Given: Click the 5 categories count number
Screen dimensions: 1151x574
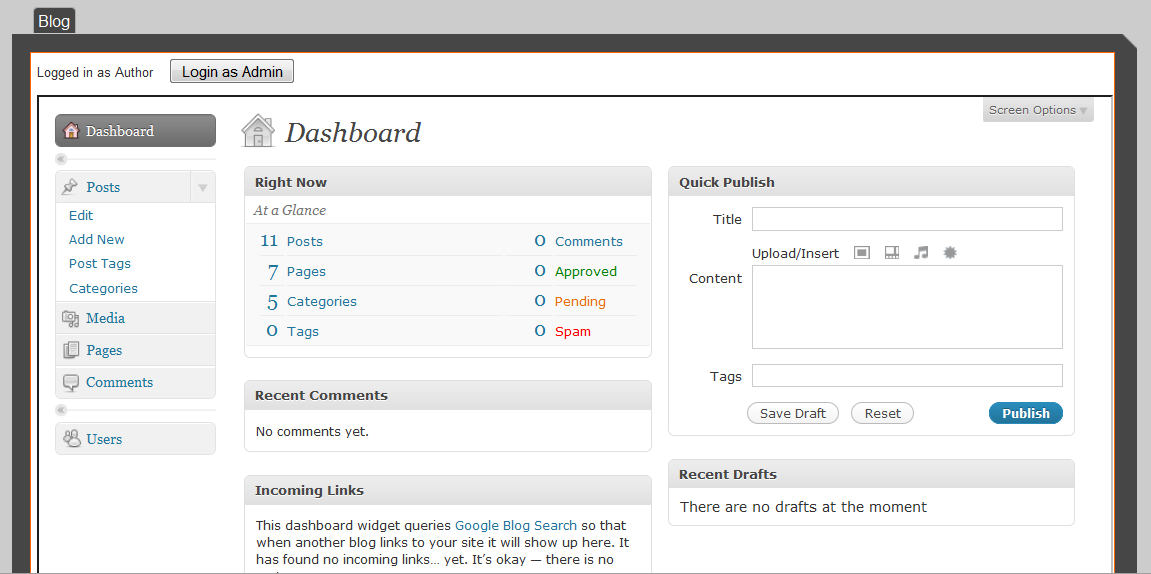Looking at the screenshot, I should pos(272,302).
